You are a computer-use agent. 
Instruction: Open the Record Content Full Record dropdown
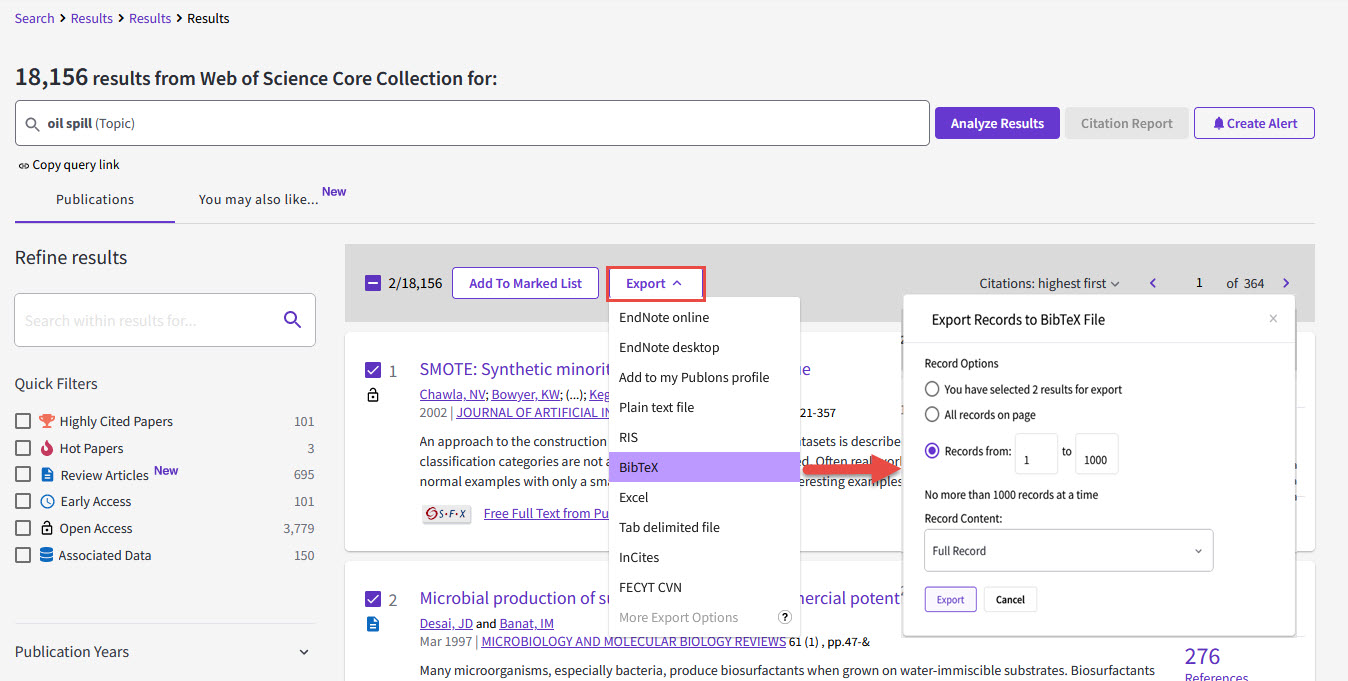pos(1068,551)
